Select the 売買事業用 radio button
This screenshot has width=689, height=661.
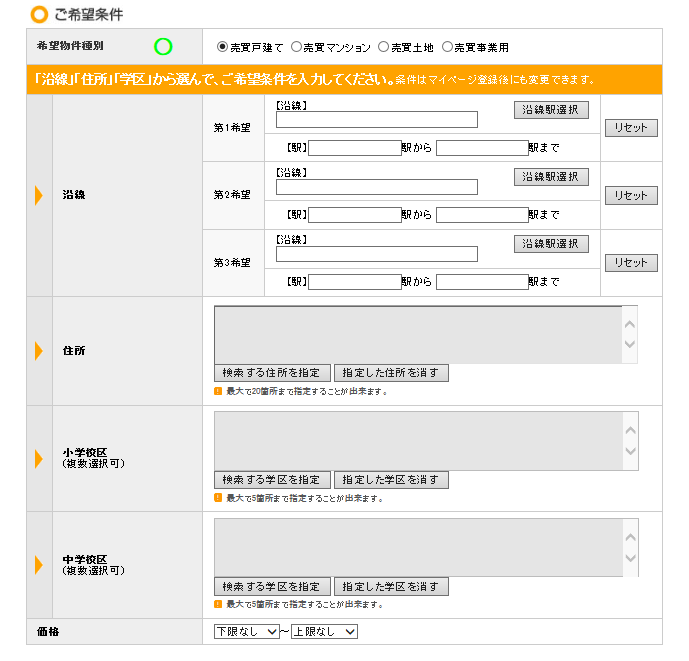point(447,47)
